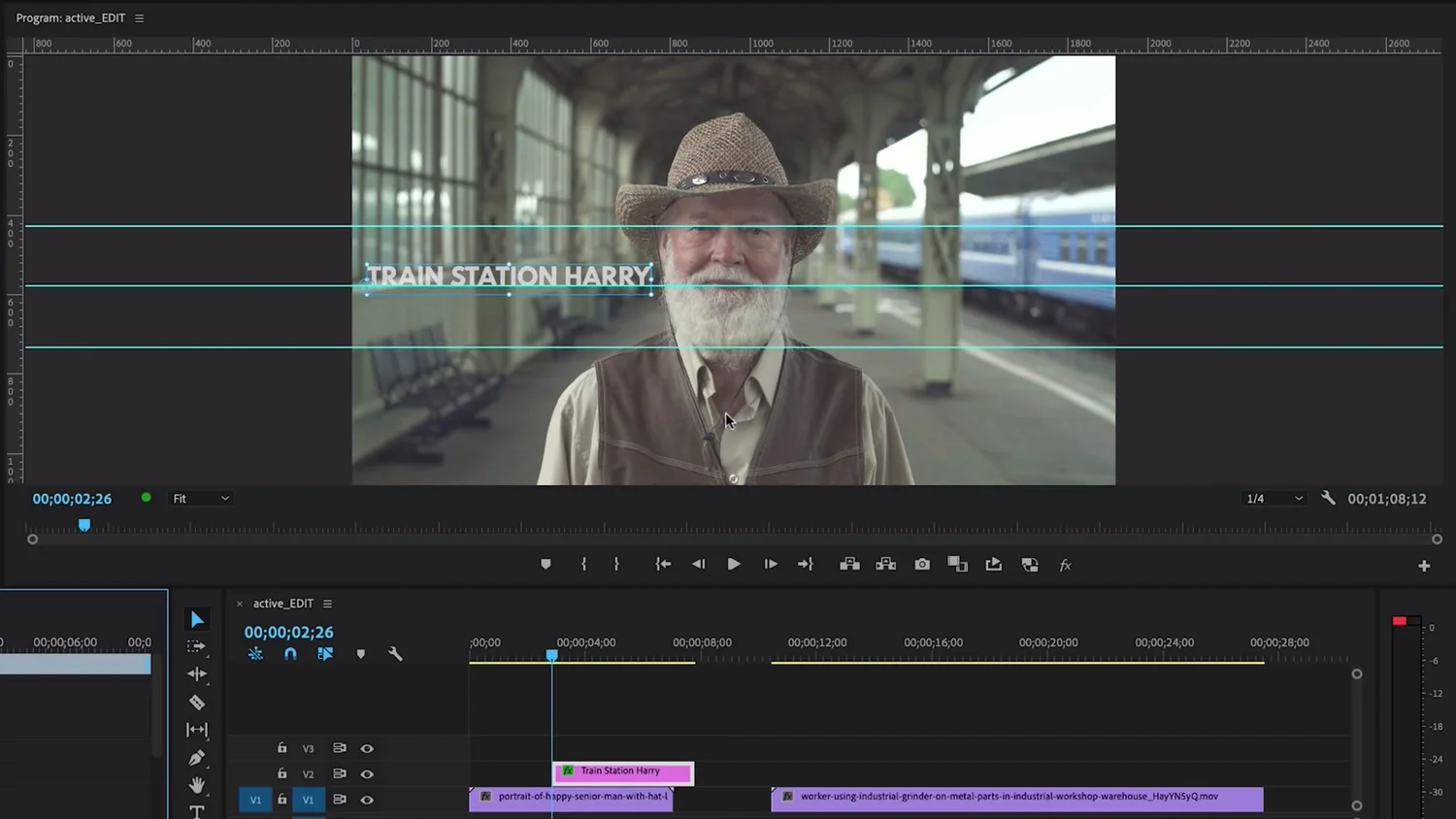1456x819 pixels.
Task: Hide V1 track output eye
Action: [x=367, y=800]
